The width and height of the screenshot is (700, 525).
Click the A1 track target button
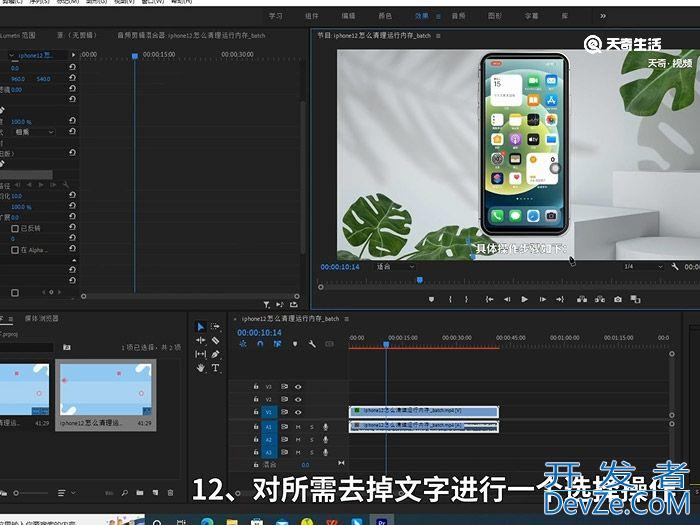pos(269,427)
